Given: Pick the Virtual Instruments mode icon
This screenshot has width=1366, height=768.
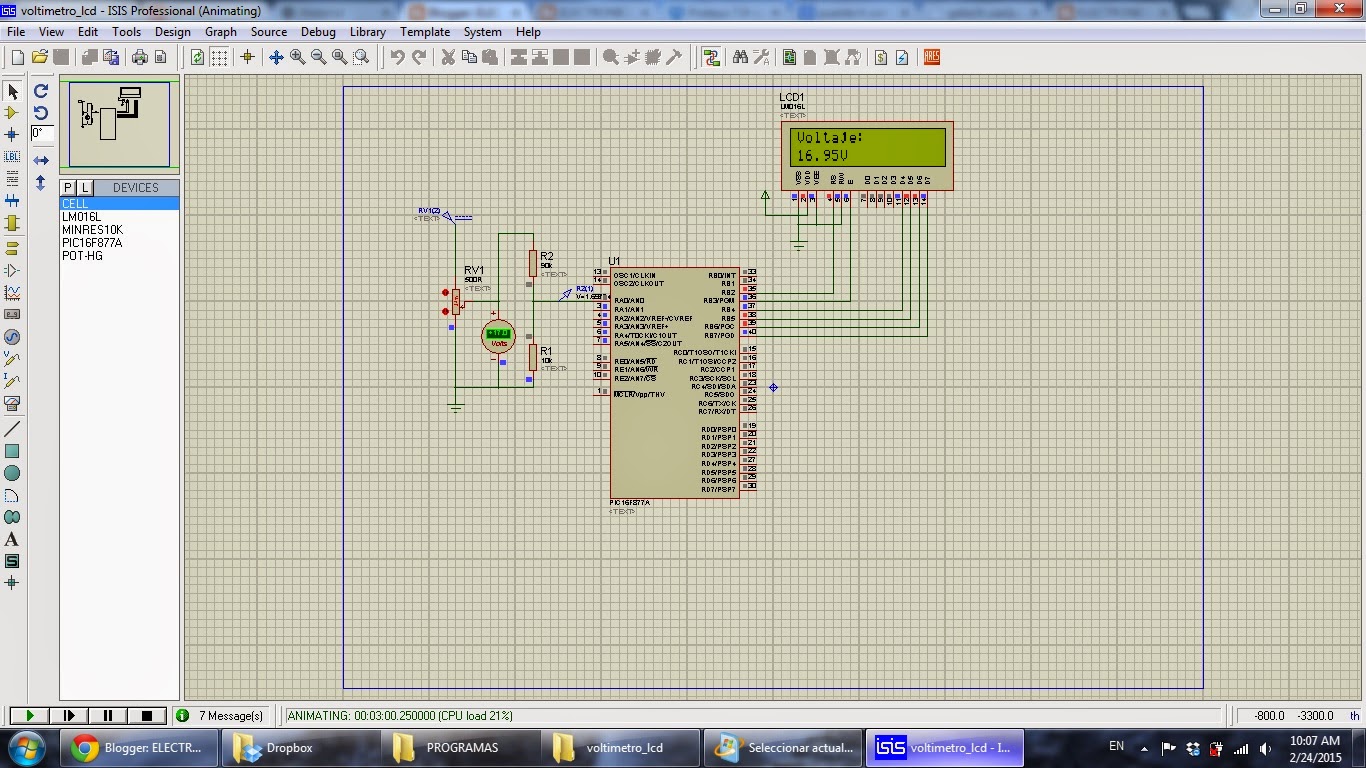Looking at the screenshot, I should (x=12, y=403).
